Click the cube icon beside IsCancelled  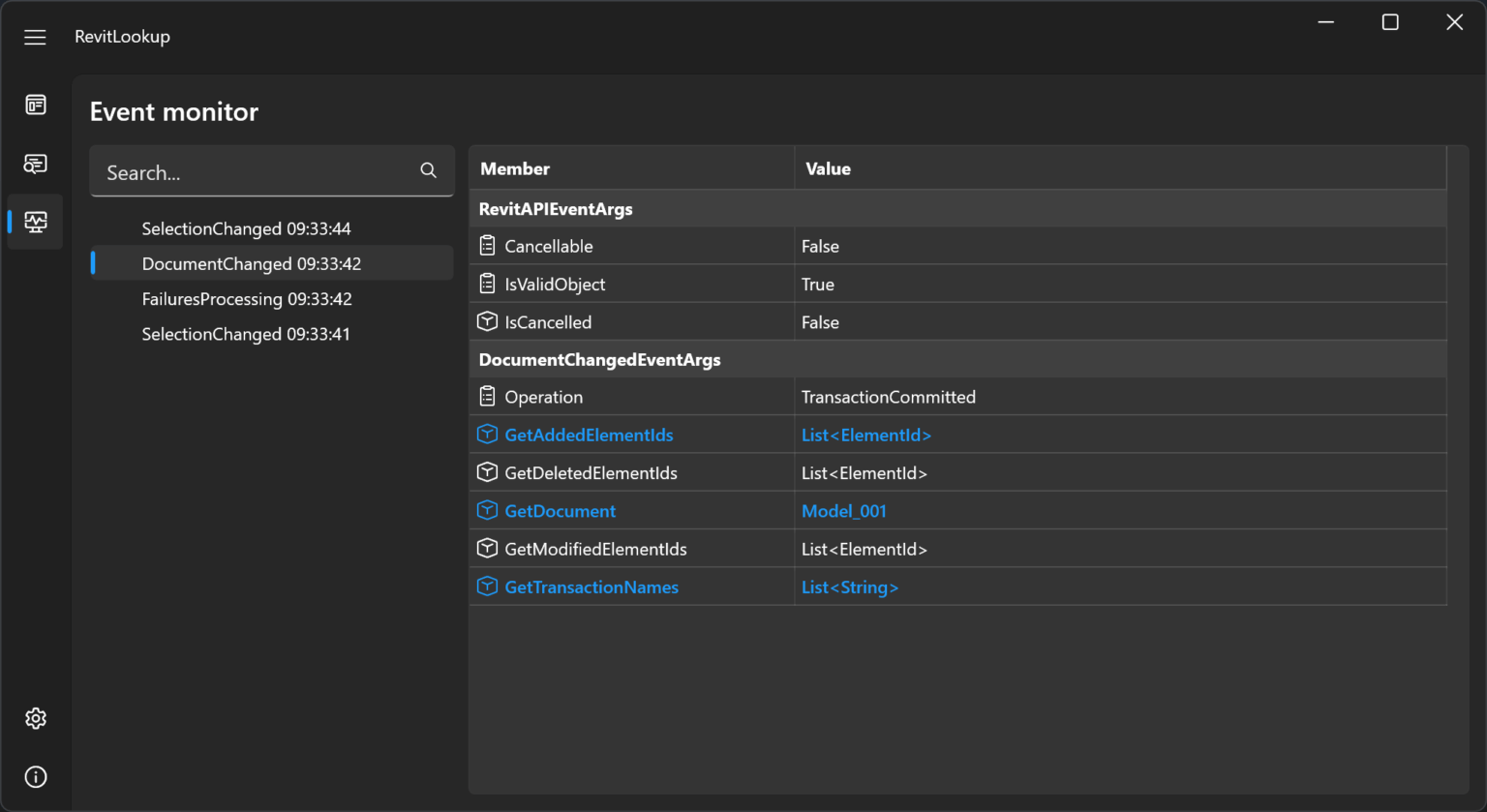pyautogui.click(x=487, y=321)
